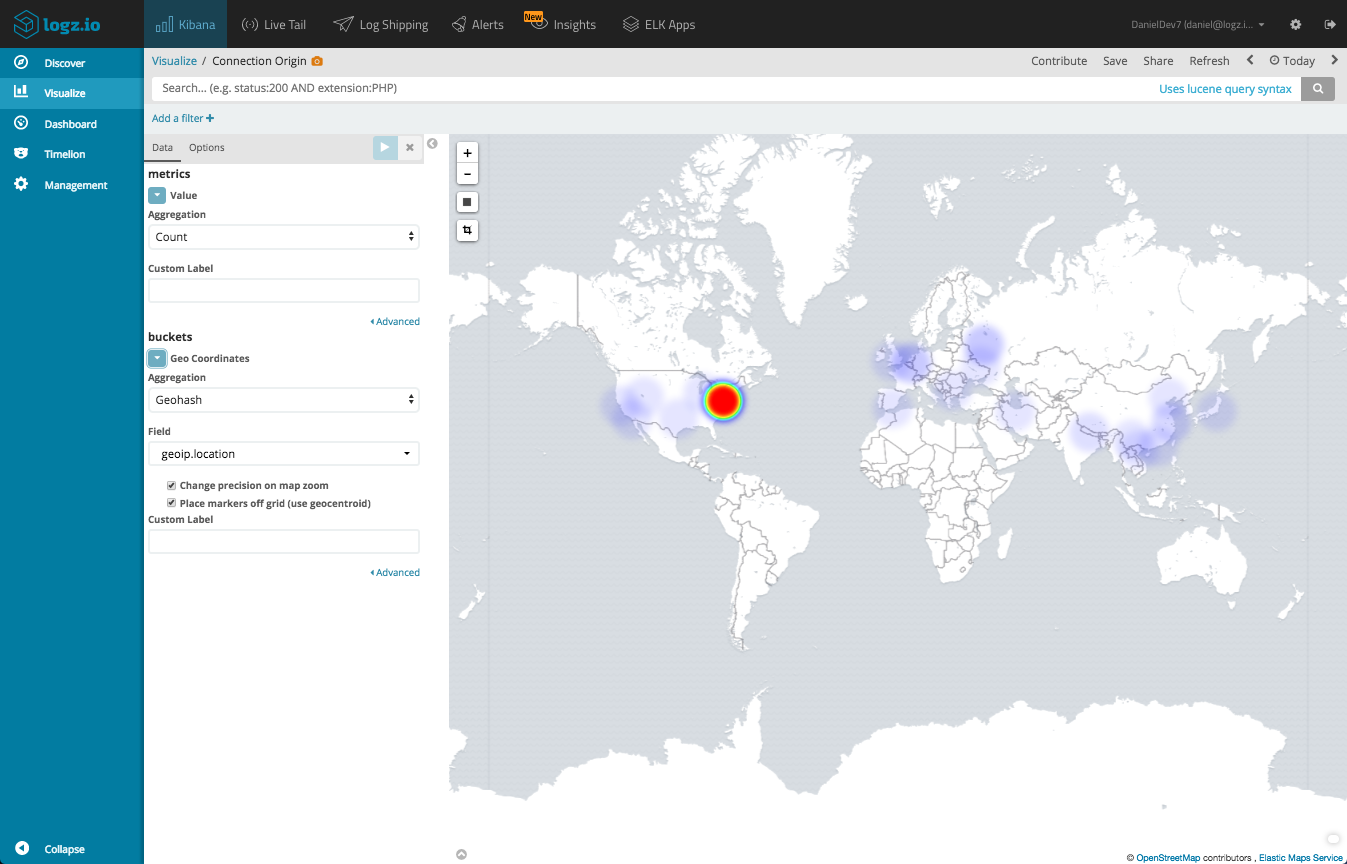Switch to the Options tab
The height and width of the screenshot is (864, 1347).
[x=207, y=147]
